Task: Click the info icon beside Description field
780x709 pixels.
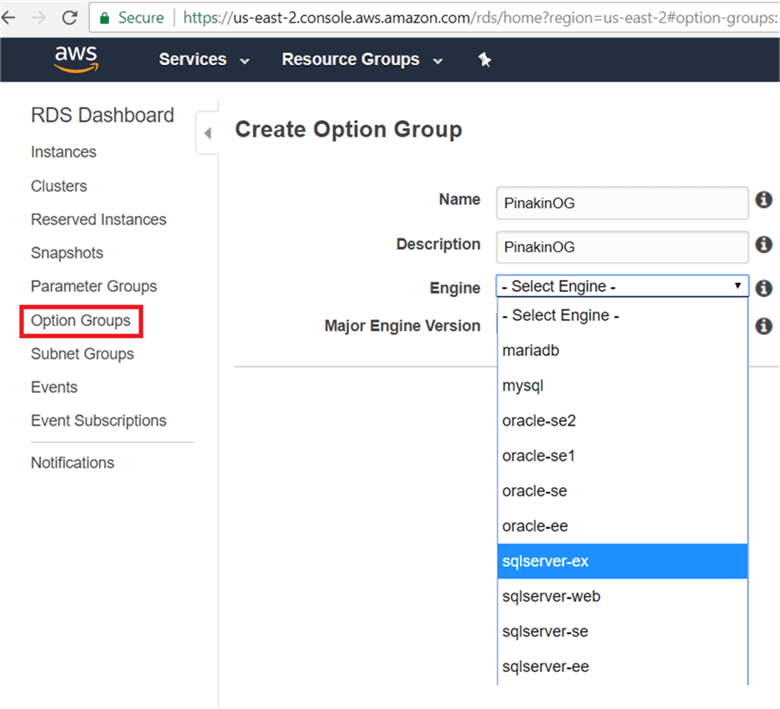Action: 764,244
